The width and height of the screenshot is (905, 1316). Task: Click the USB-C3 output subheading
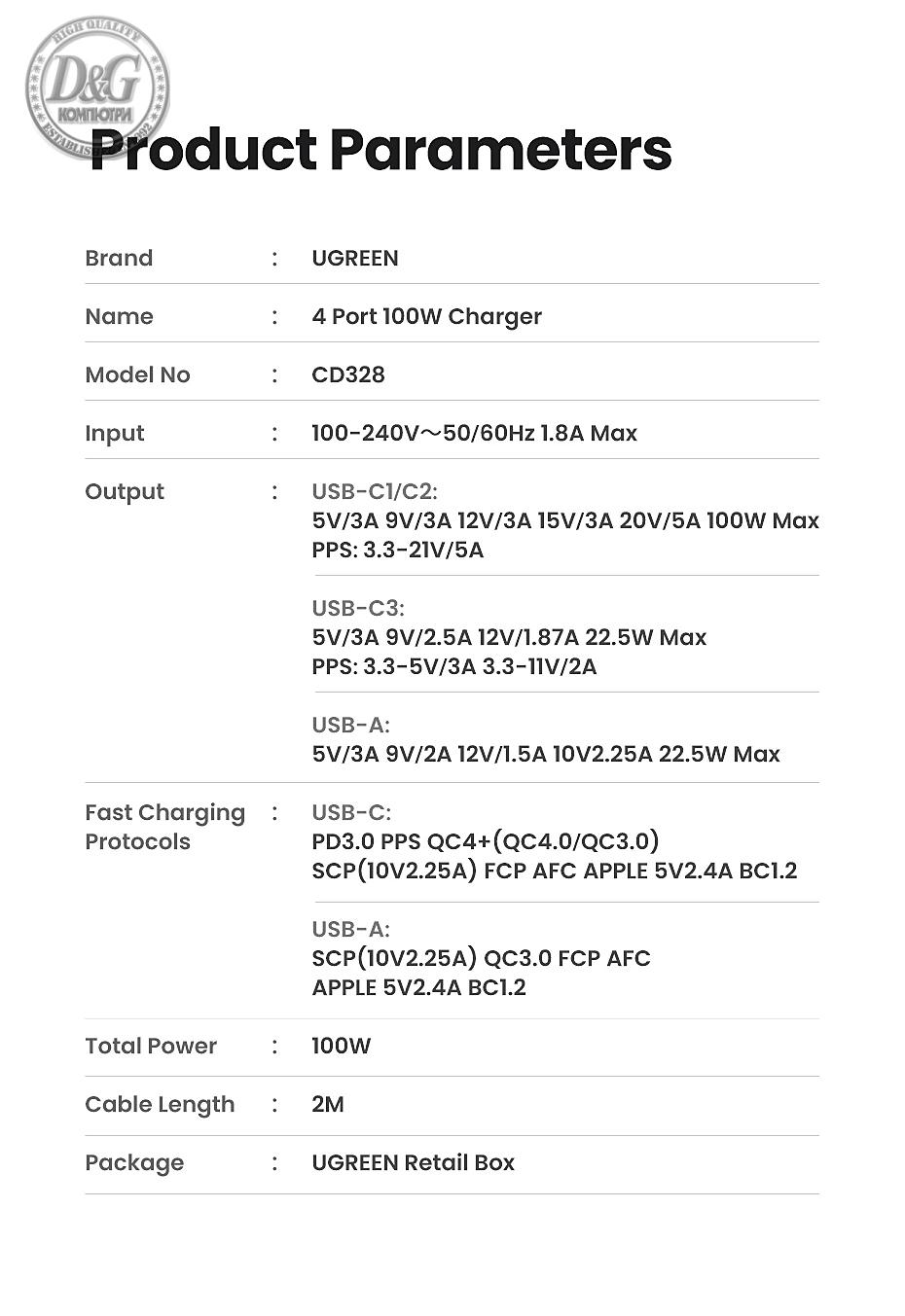tap(358, 609)
